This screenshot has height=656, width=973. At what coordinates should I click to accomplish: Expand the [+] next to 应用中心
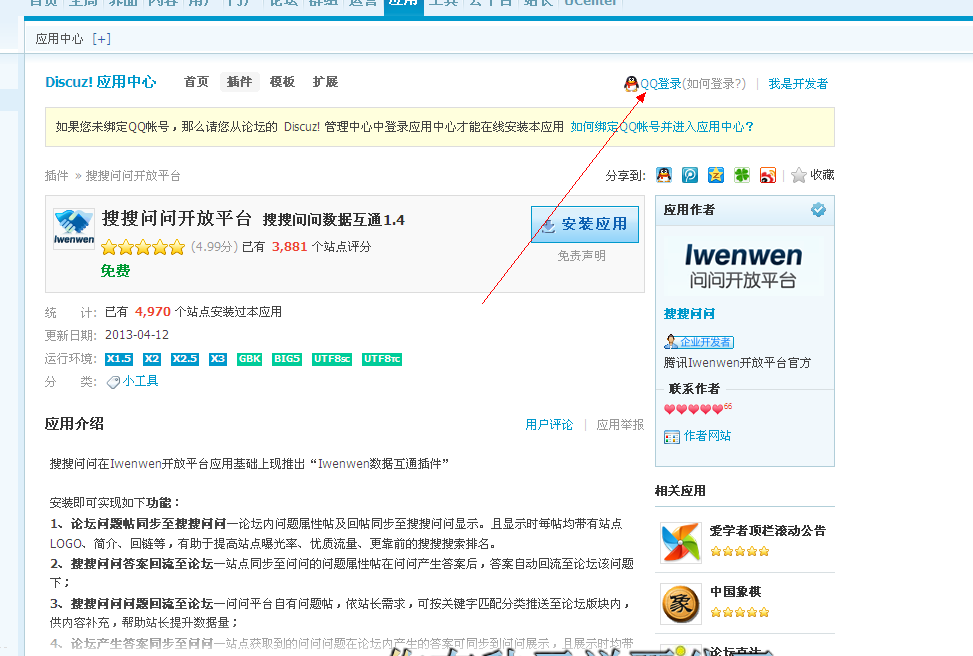tap(101, 38)
